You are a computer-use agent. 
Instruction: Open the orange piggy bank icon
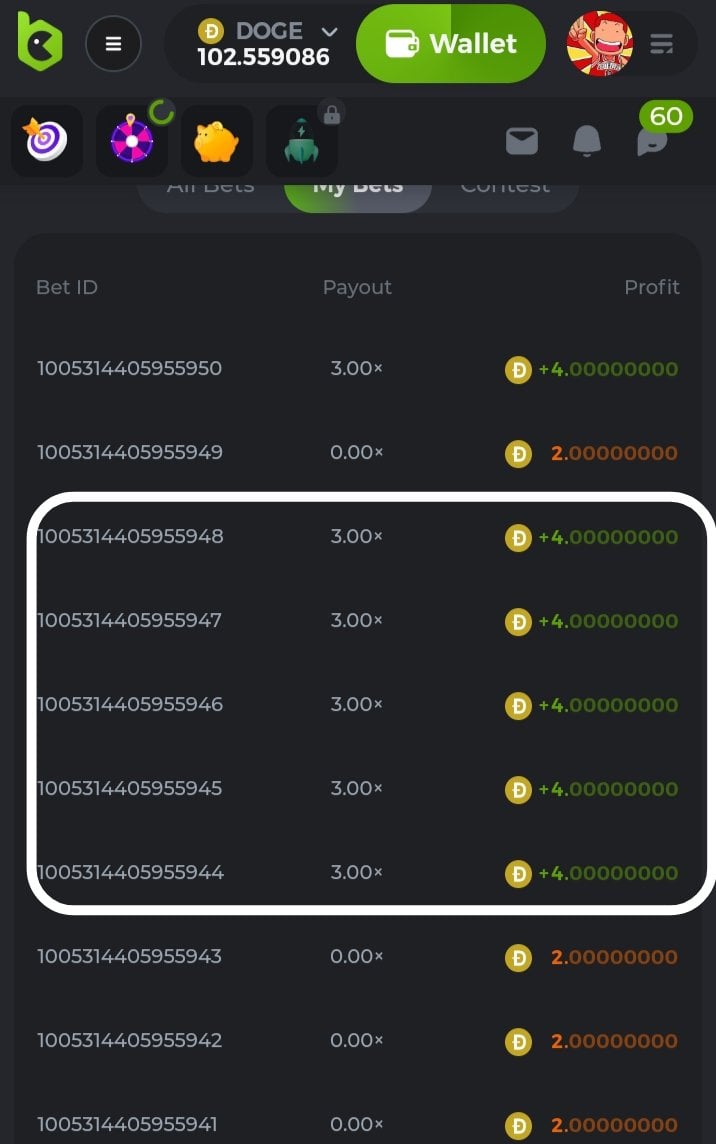pos(216,141)
